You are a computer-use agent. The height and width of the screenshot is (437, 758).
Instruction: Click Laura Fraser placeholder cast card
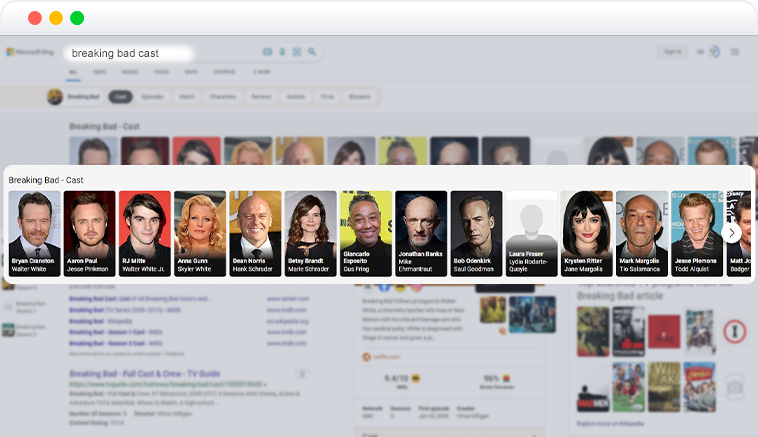pyautogui.click(x=531, y=233)
